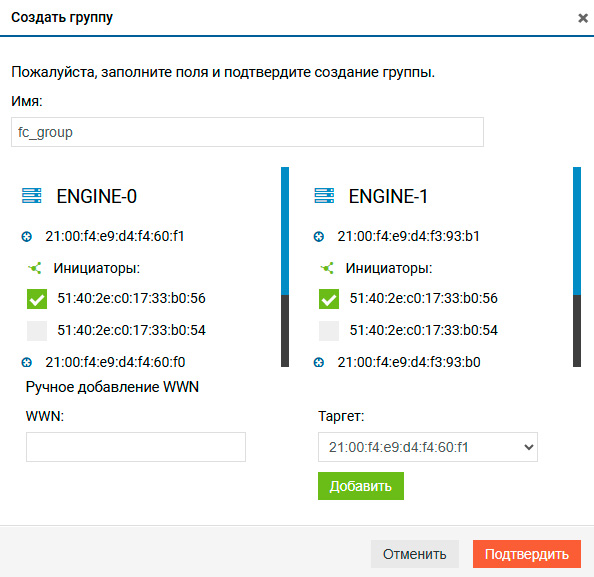Select target text 21:00:f4:e9:d4:f3:93:b0
This screenshot has width=594, height=577.
click(x=409, y=362)
